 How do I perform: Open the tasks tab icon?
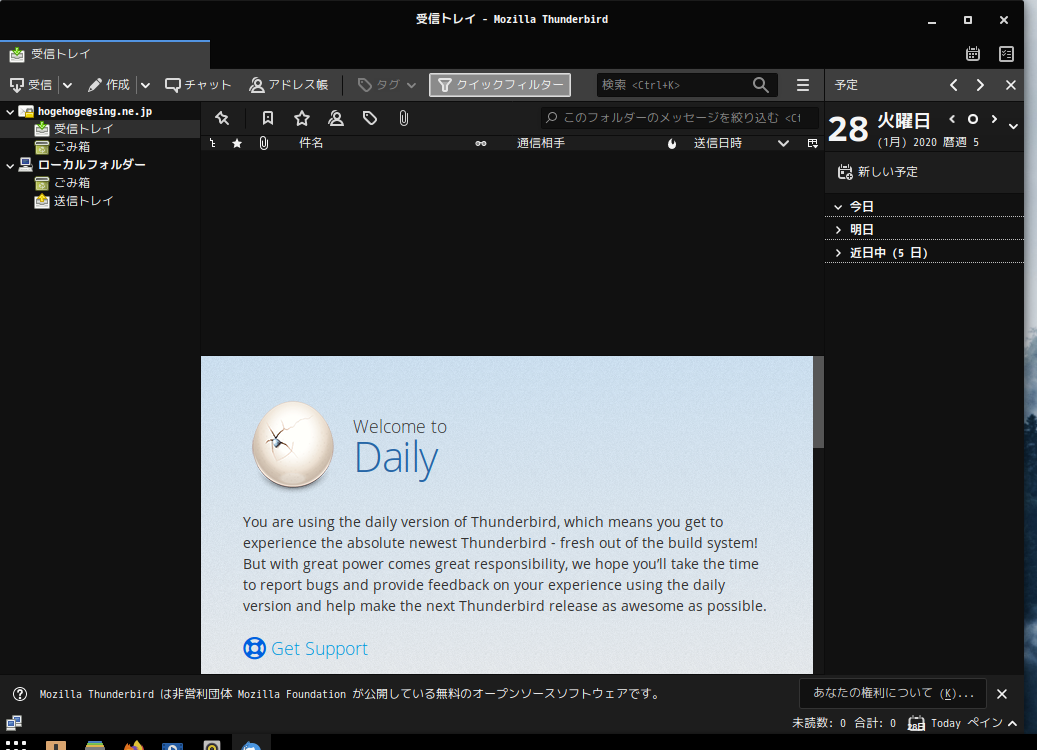(1007, 54)
